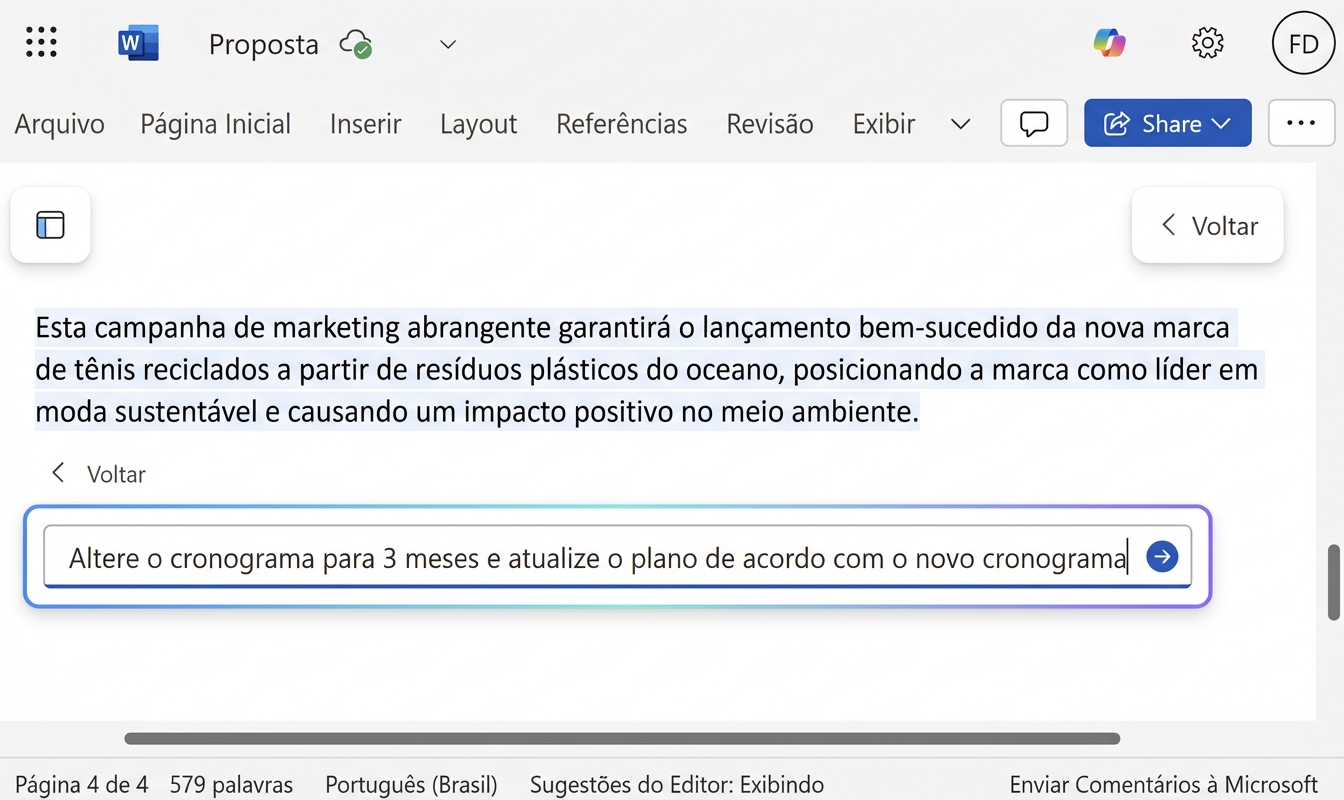
Task: Click Português (Brasil) language indicator
Action: 411,784
